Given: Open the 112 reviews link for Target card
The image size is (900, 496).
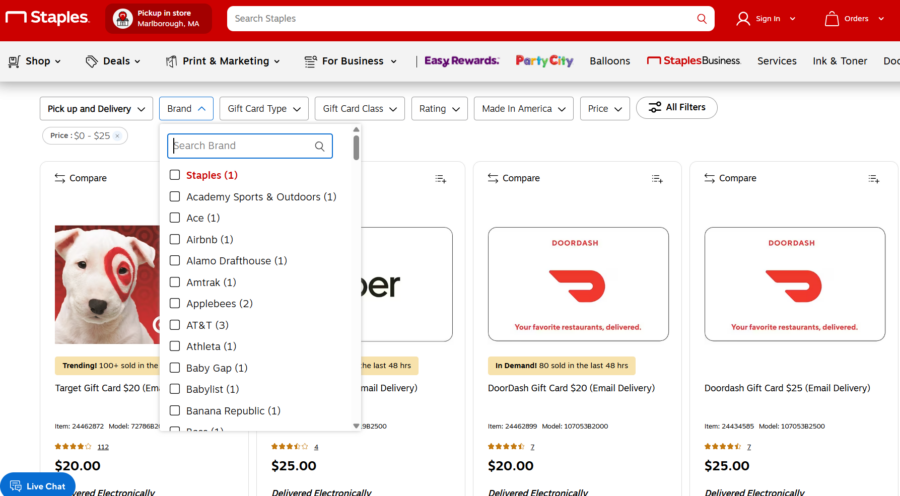Looking at the screenshot, I should tap(103, 447).
